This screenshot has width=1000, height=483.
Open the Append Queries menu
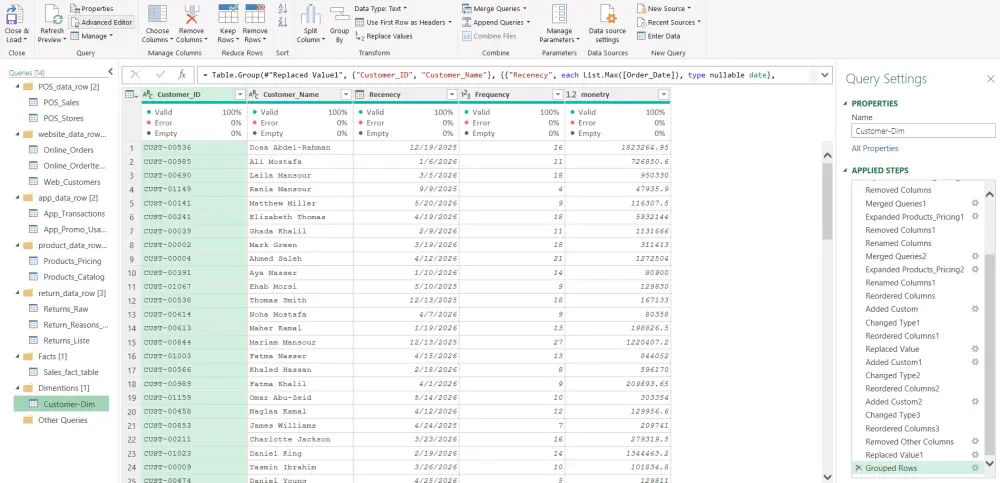click(x=497, y=22)
